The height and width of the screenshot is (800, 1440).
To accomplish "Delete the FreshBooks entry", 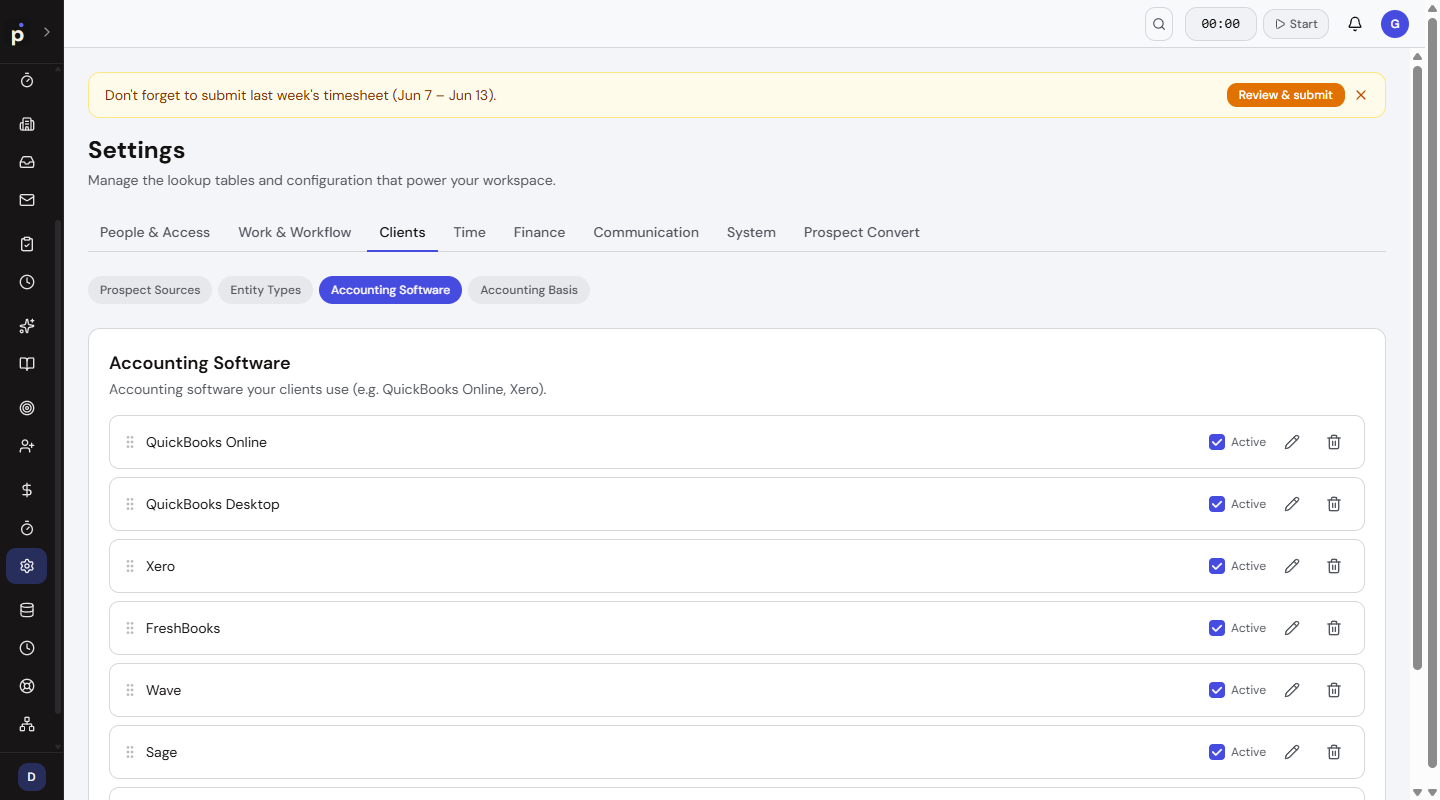I will pos(1334,628).
